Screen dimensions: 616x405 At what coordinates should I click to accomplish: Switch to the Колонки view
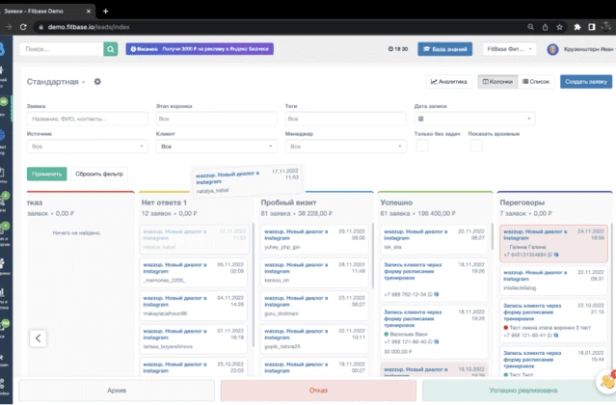497,82
